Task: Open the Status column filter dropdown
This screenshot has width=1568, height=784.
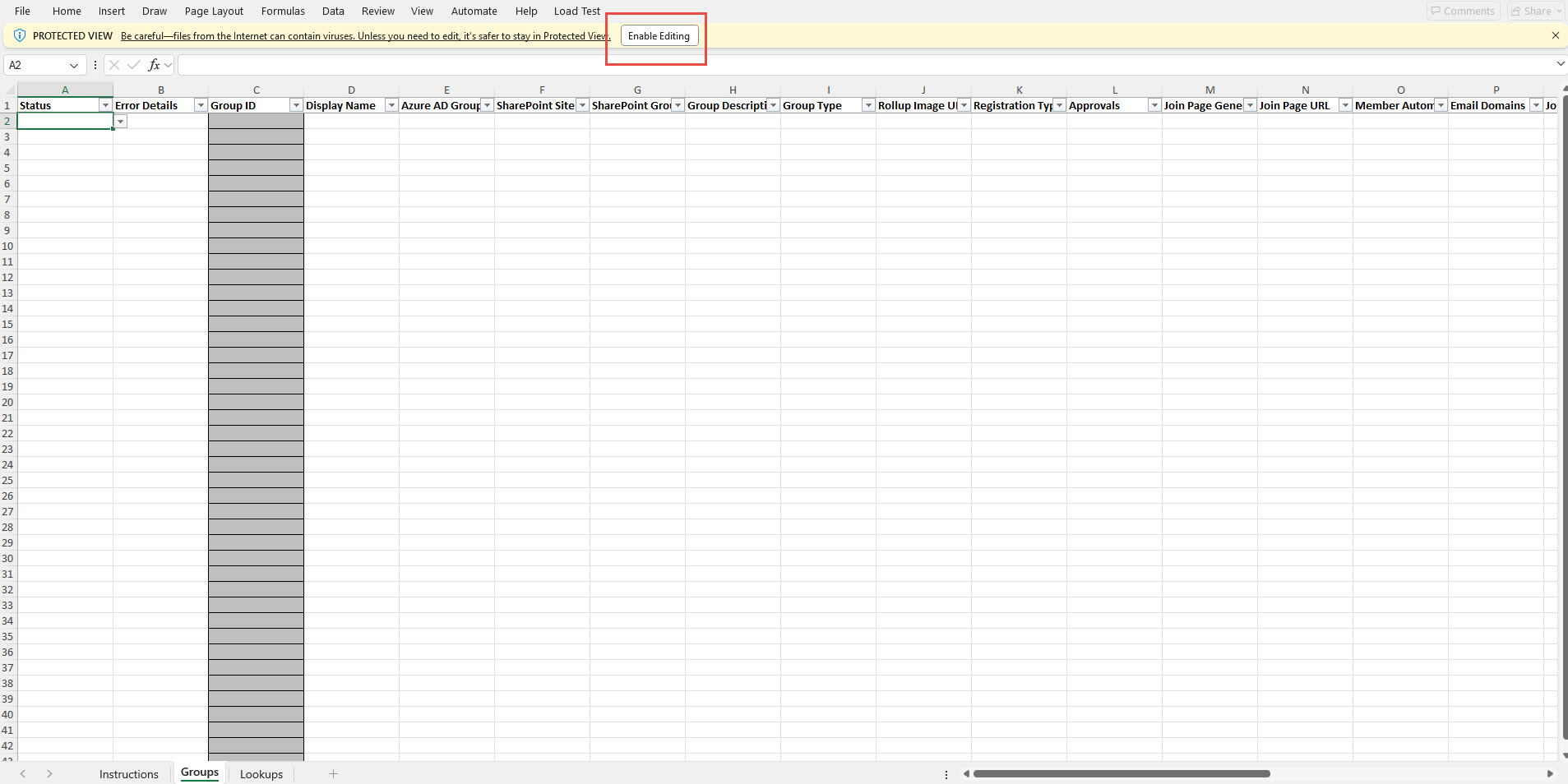Action: 105,105
